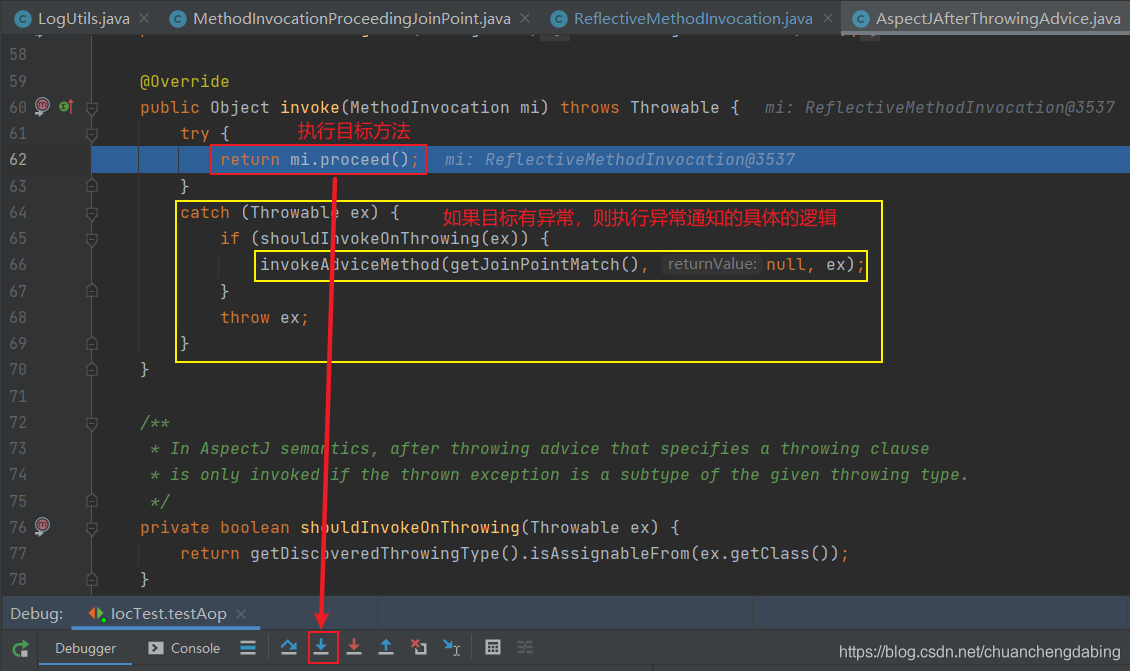Click the Step Over debugger icon
This screenshot has height=671, width=1130.
[x=289, y=647]
